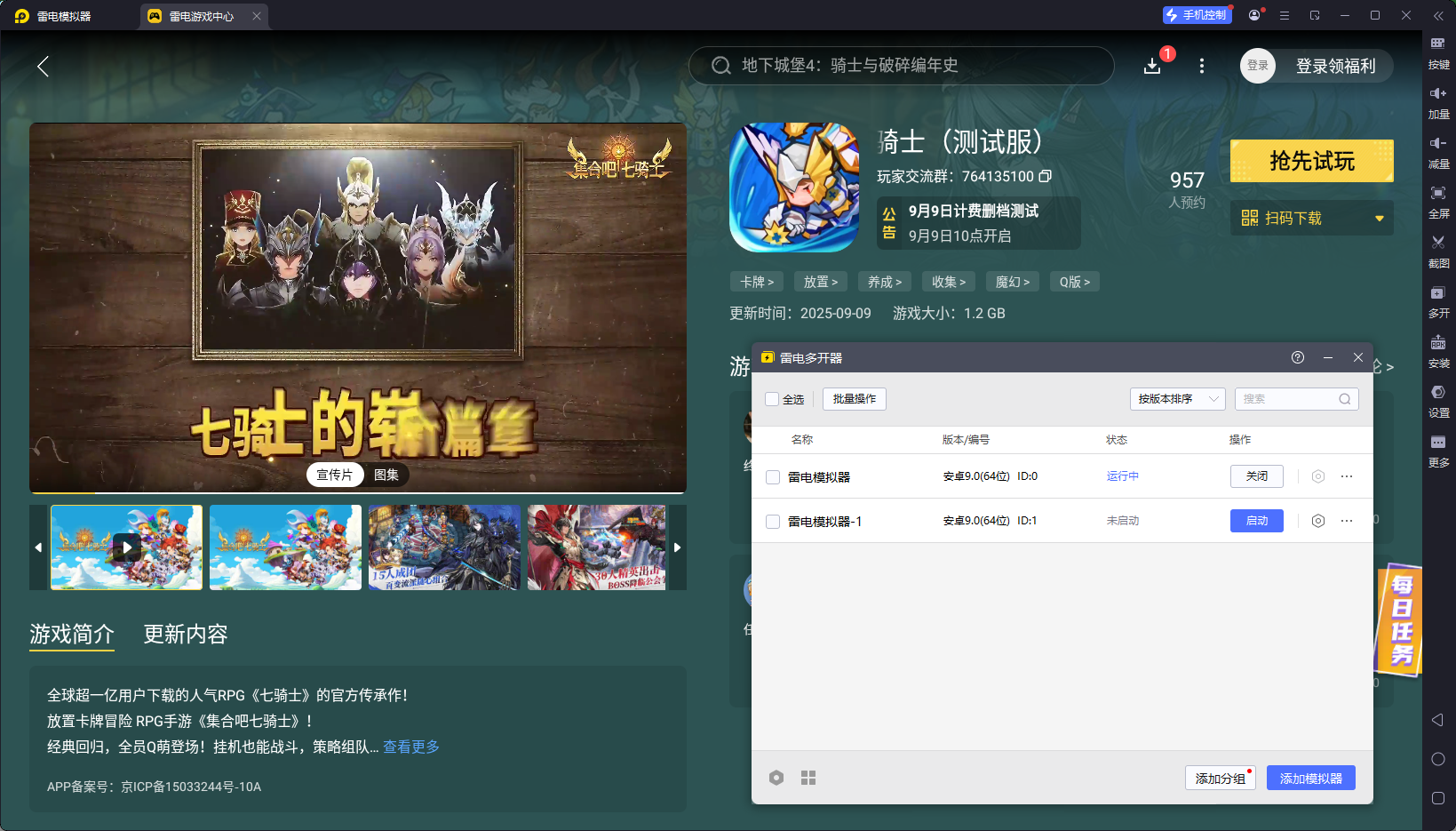Screen dimensions: 1456x831
Task: Focus the 搜索 field in 雷电多开器
Action: tap(1297, 399)
